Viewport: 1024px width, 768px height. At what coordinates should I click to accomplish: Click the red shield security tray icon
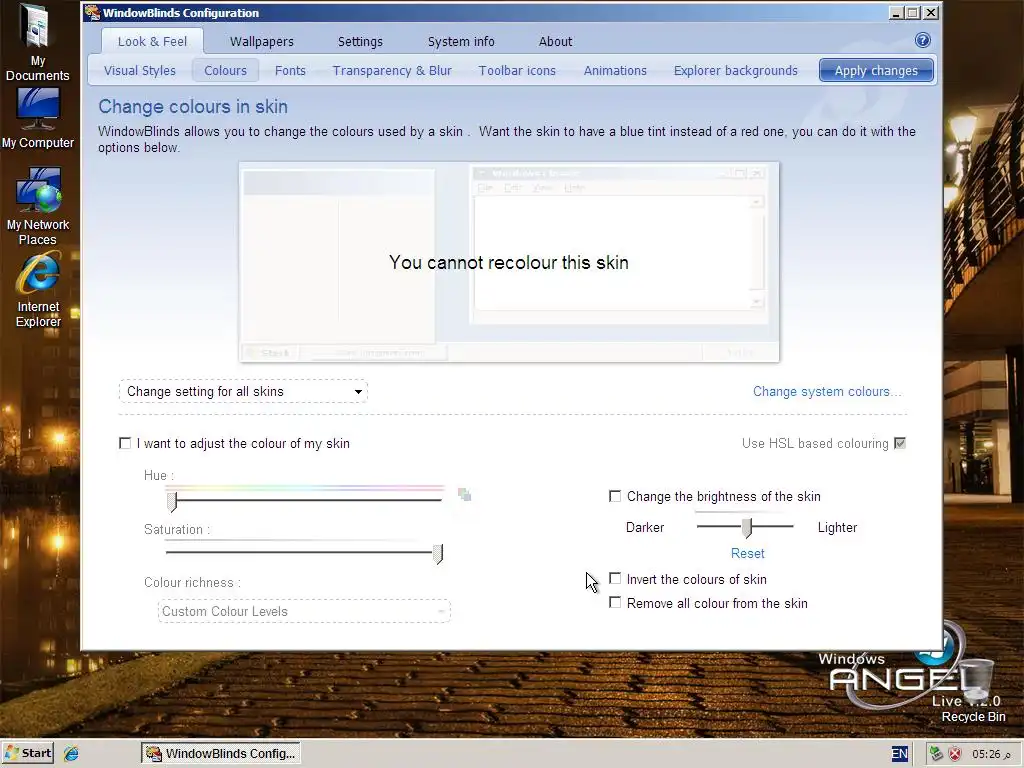[955, 754]
